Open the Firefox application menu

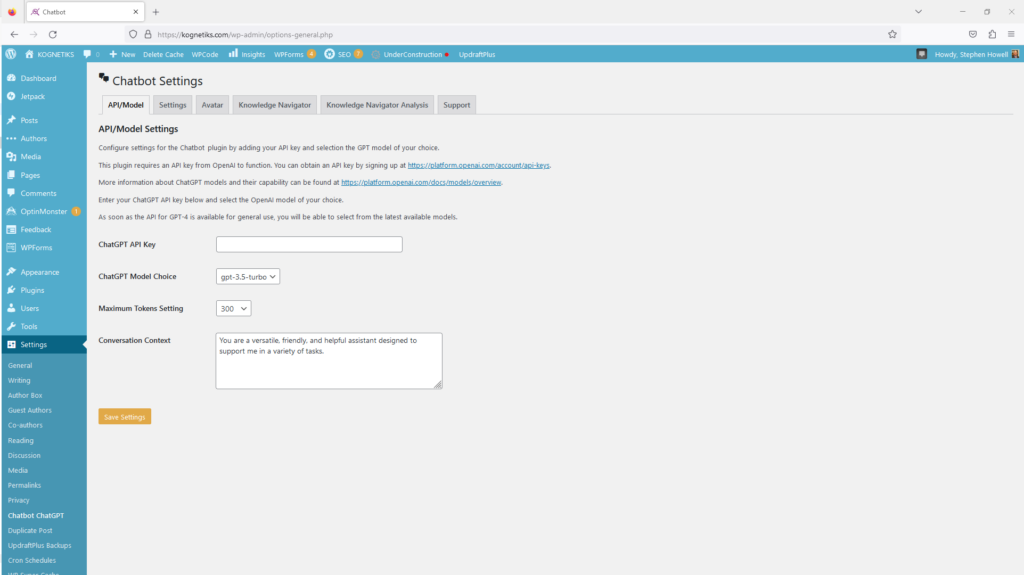click(x=1011, y=35)
